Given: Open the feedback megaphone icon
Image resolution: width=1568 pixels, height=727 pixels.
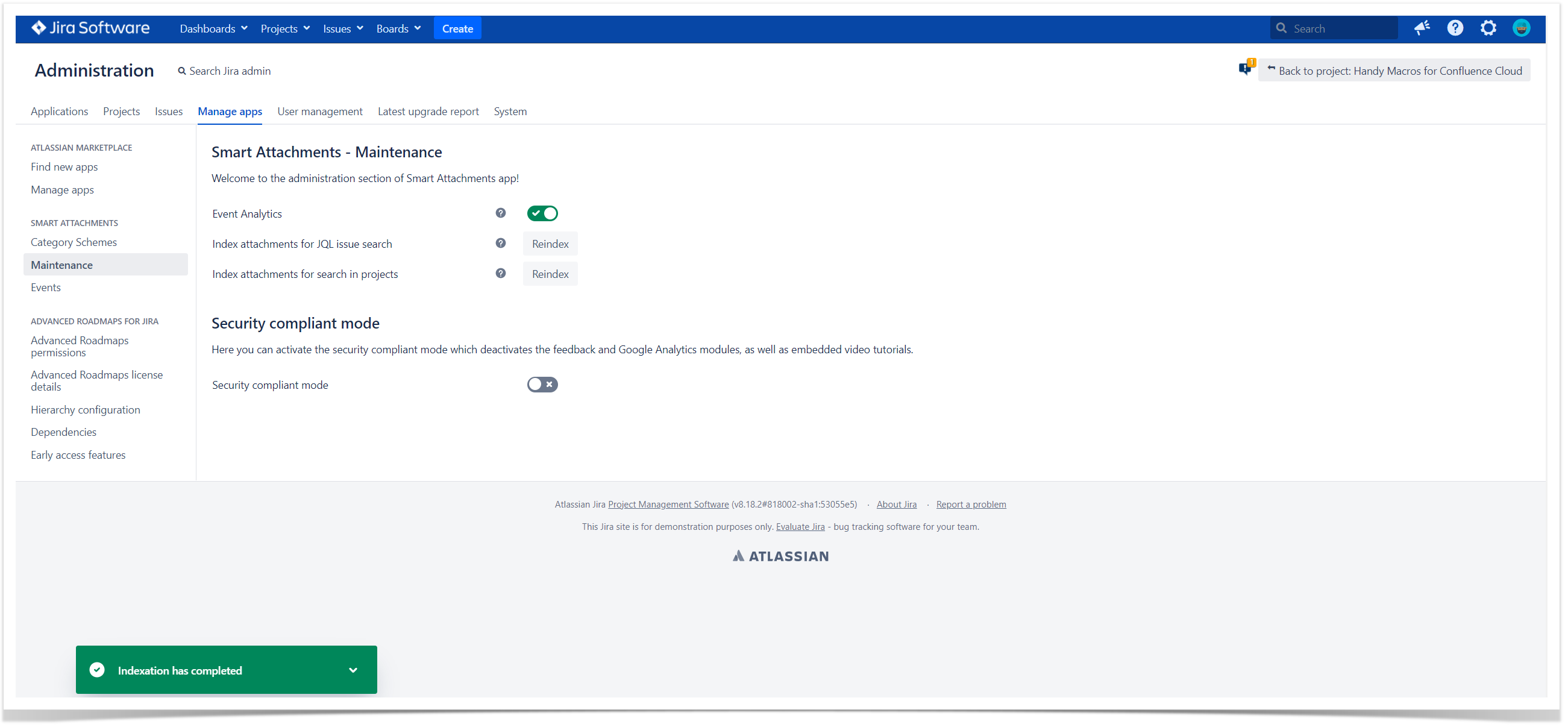Looking at the screenshot, I should [x=1422, y=28].
